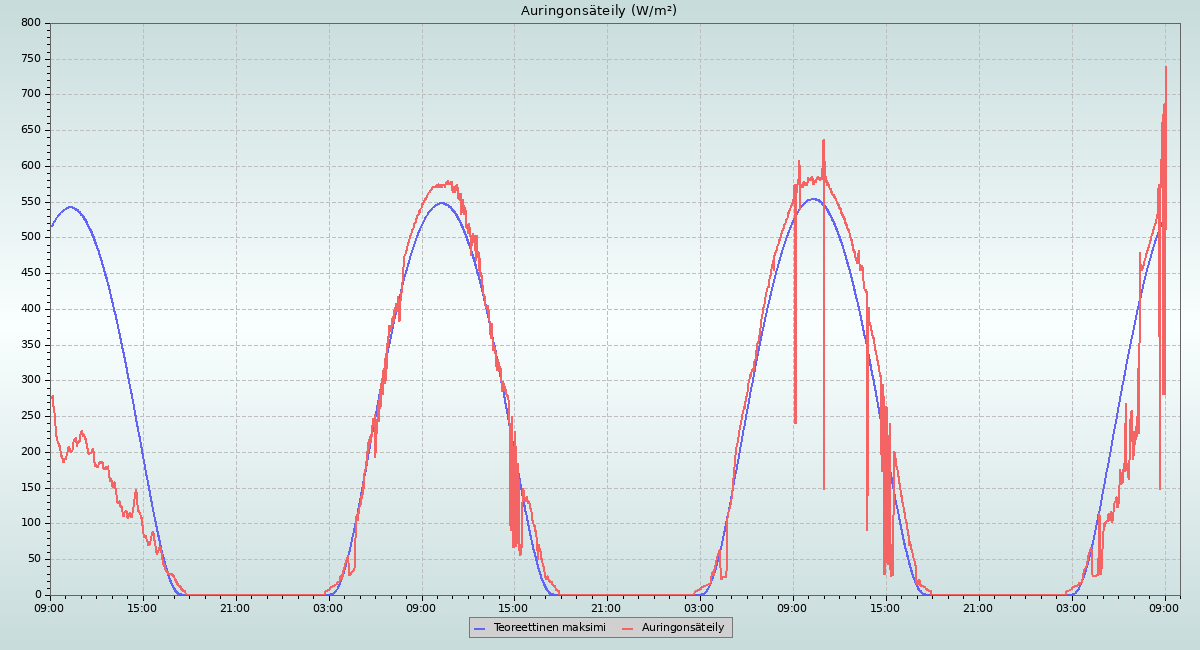
Task: Click the peak of the leftmost blue curve
Action: click(x=70, y=207)
